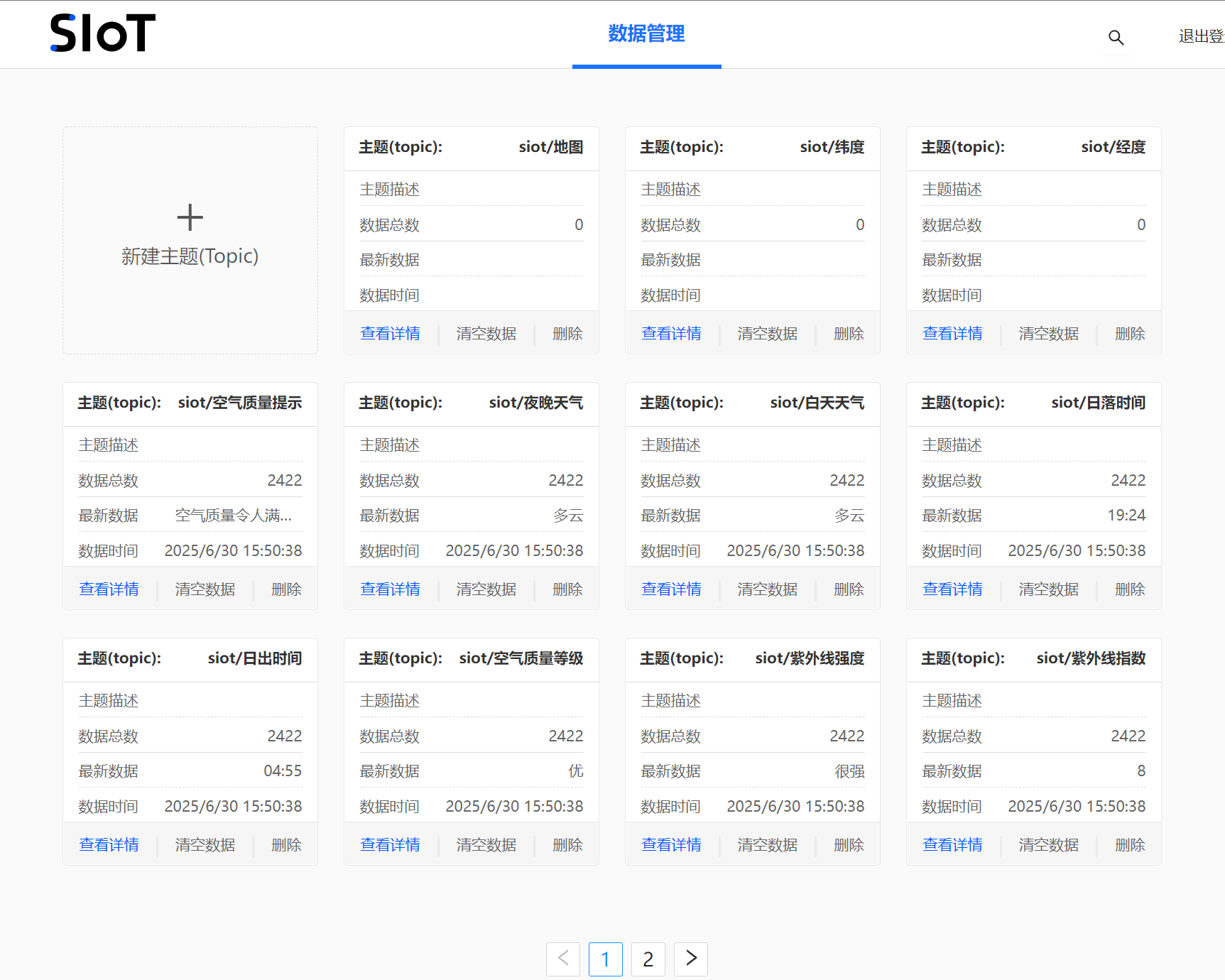View details of siot/空气质量提示 topic
1225x980 pixels.
point(109,589)
